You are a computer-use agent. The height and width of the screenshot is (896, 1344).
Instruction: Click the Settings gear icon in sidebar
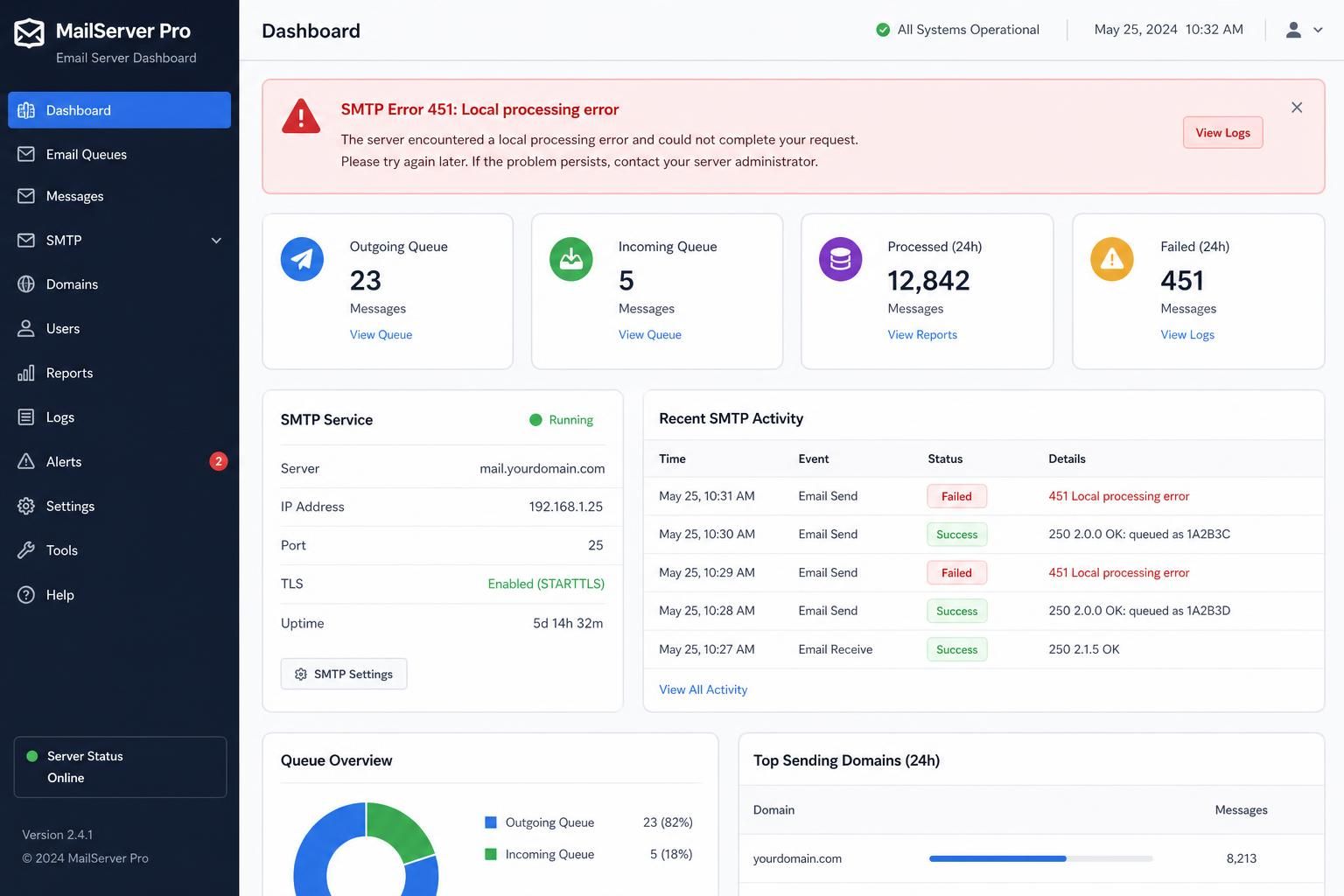pos(26,506)
